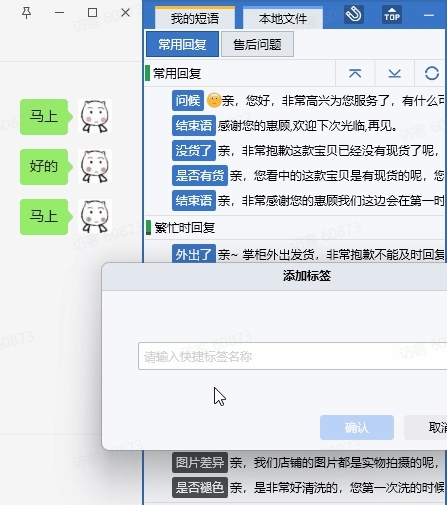Click the avatar beside the first 马上 message
Image resolution: width=447 pixels, height=505 pixels.
pyautogui.click(x=95, y=116)
